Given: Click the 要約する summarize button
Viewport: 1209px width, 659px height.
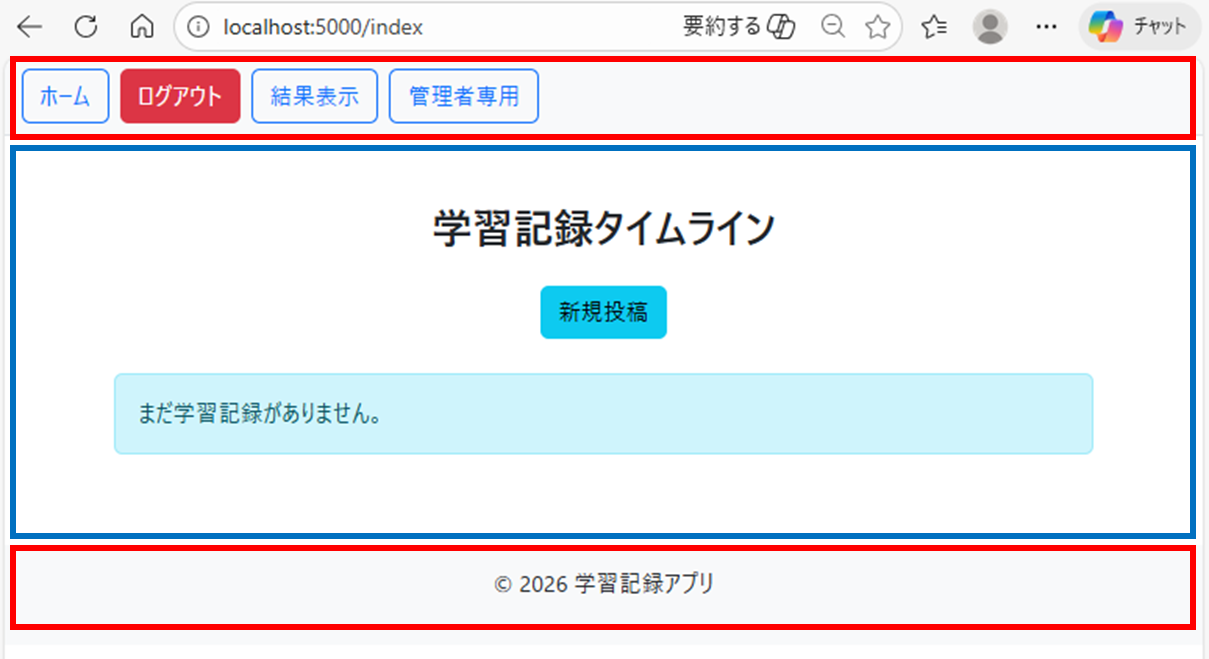Looking at the screenshot, I should coord(738,27).
